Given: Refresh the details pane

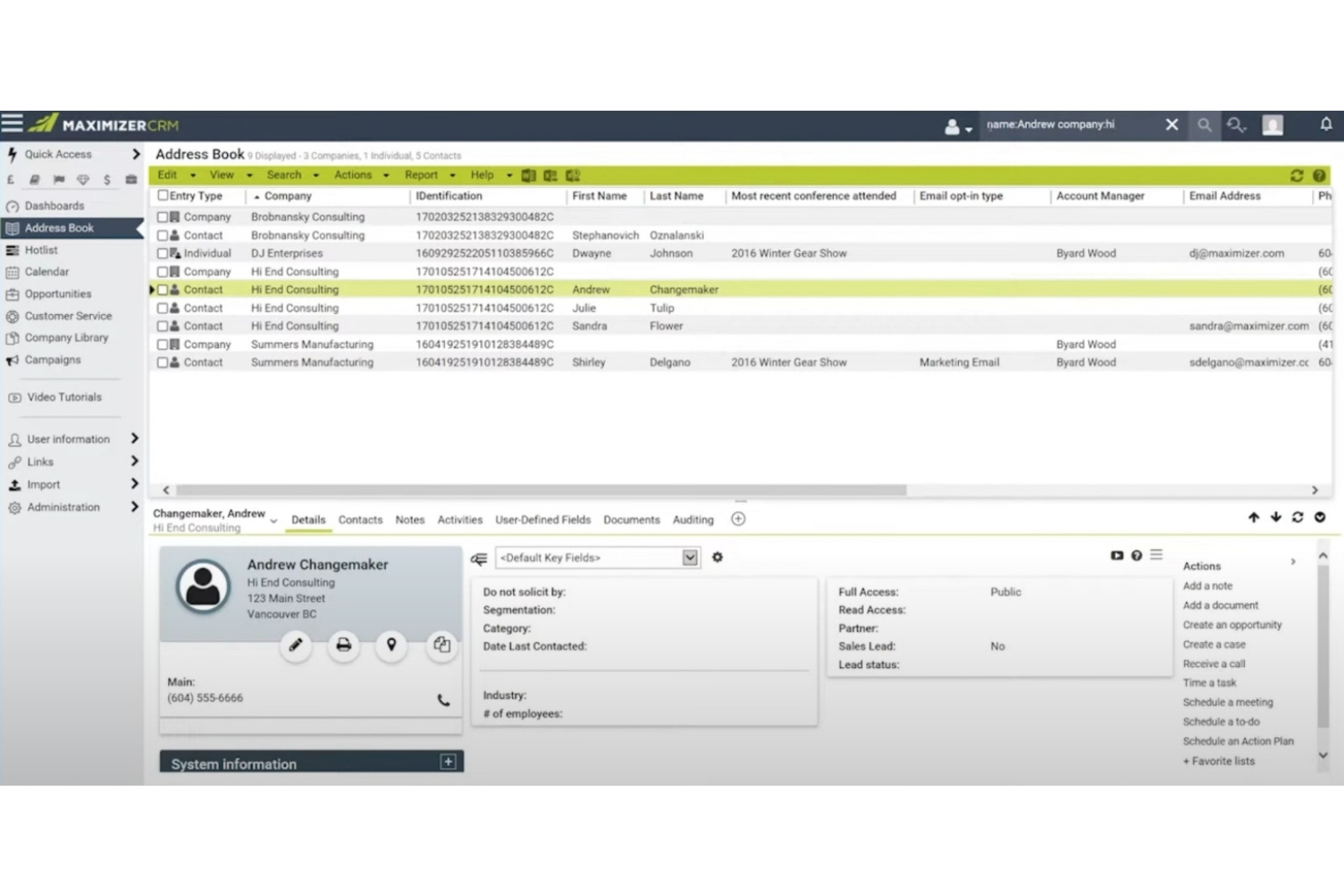Looking at the screenshot, I should (x=1298, y=517).
